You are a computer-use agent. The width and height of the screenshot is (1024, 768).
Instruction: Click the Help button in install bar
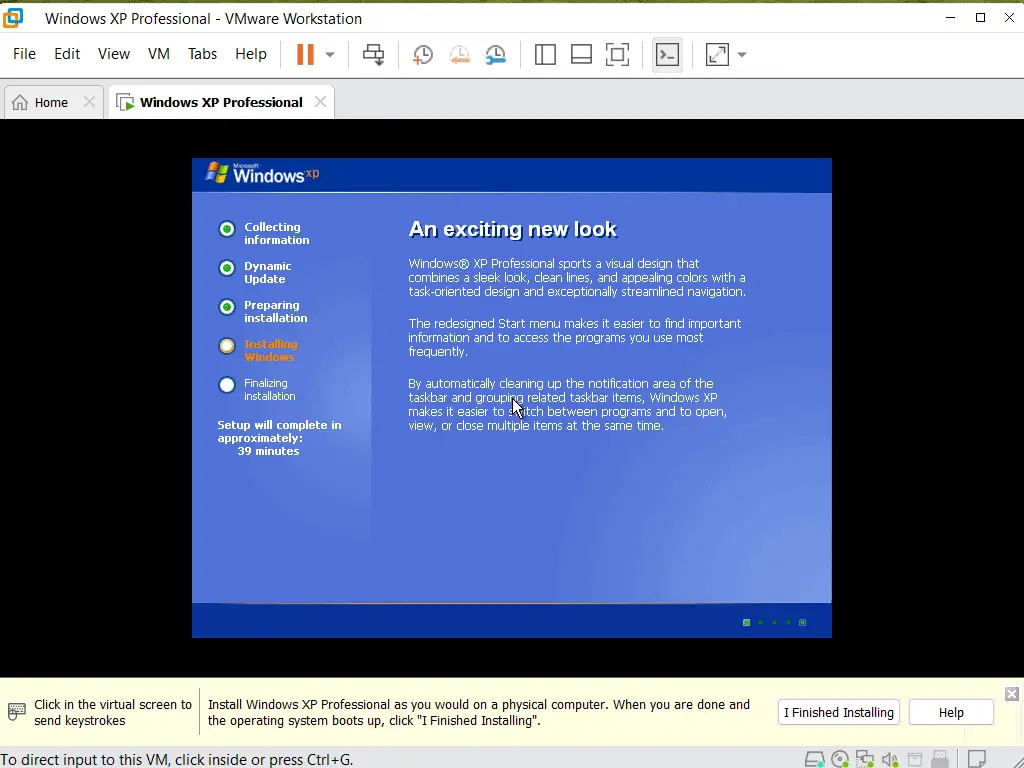point(951,712)
